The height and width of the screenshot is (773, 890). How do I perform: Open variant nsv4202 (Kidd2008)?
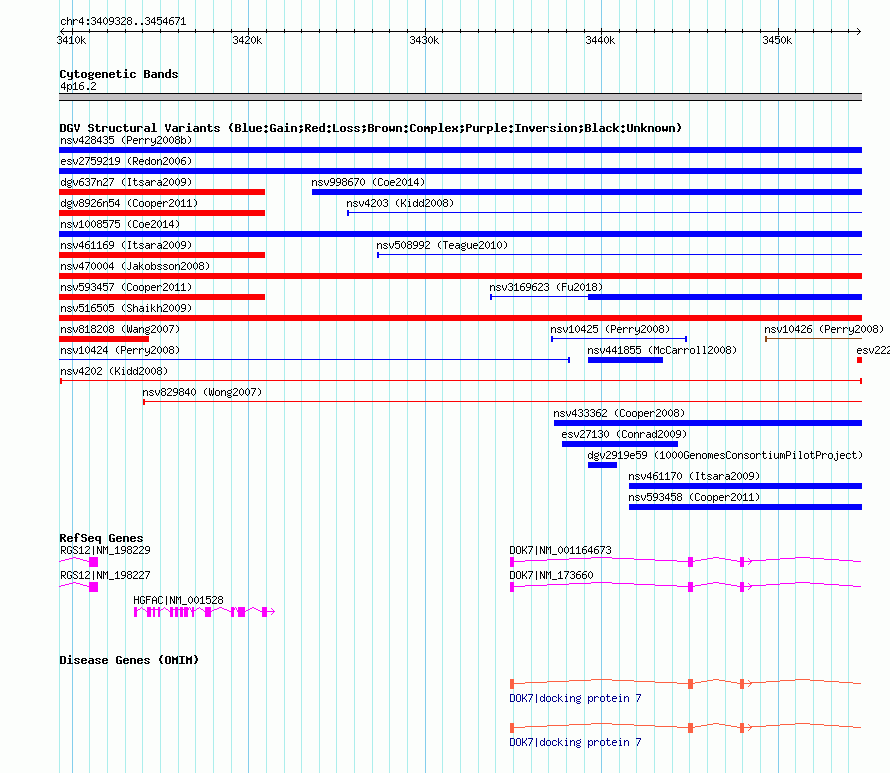pos(460,381)
